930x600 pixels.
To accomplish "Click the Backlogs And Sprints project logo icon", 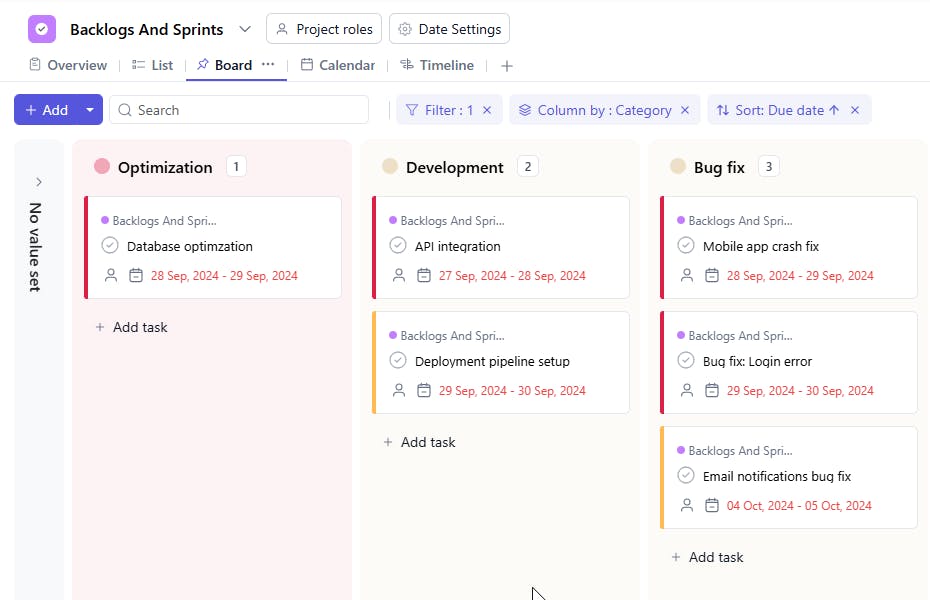I will 42,29.
